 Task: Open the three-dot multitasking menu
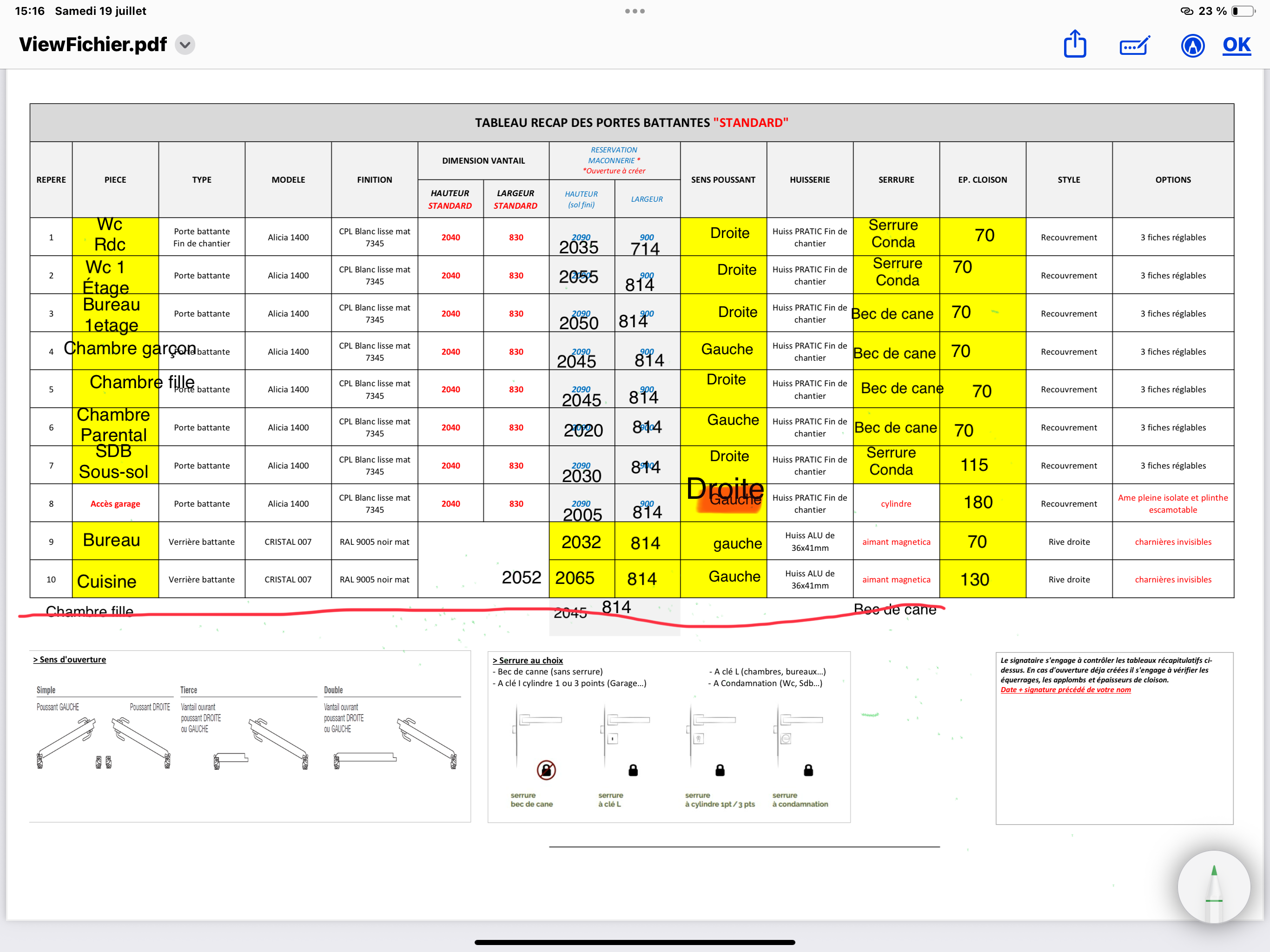(x=635, y=11)
